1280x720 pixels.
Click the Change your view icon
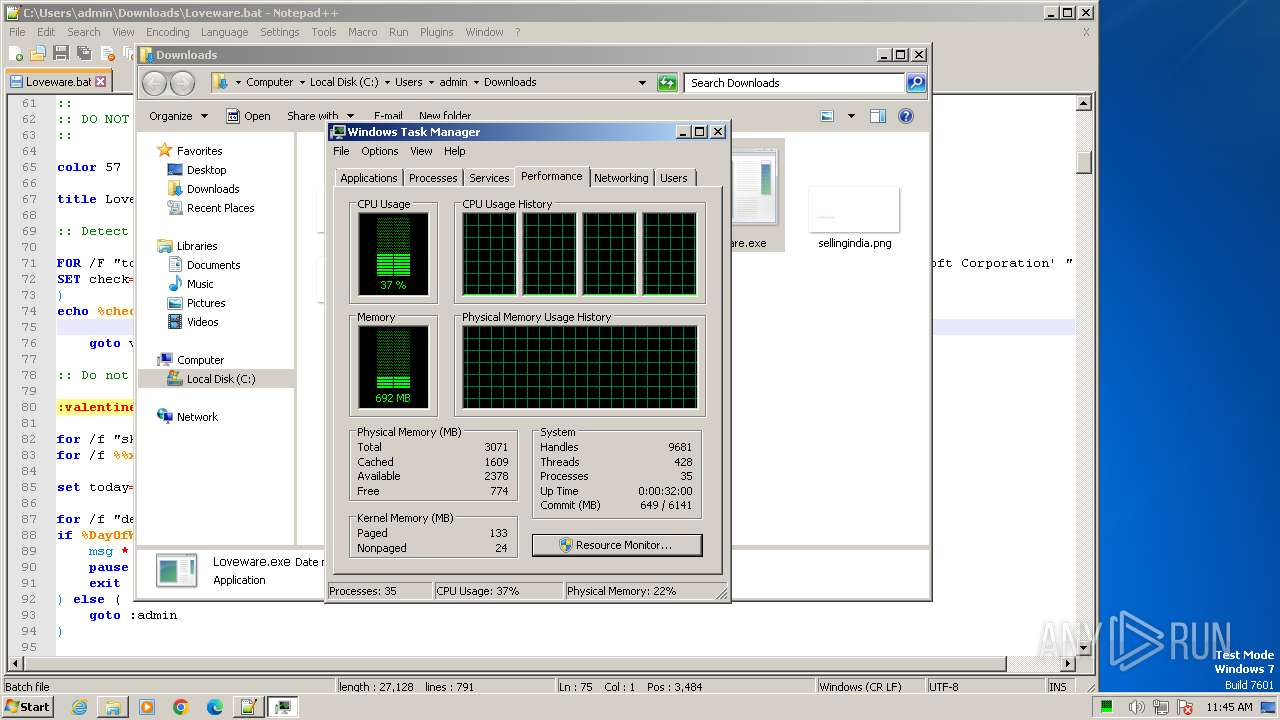tap(827, 116)
